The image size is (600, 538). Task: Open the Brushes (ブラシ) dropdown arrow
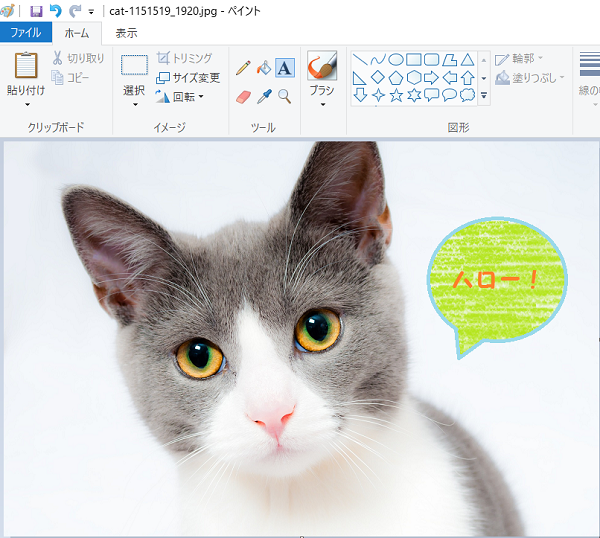(x=323, y=104)
